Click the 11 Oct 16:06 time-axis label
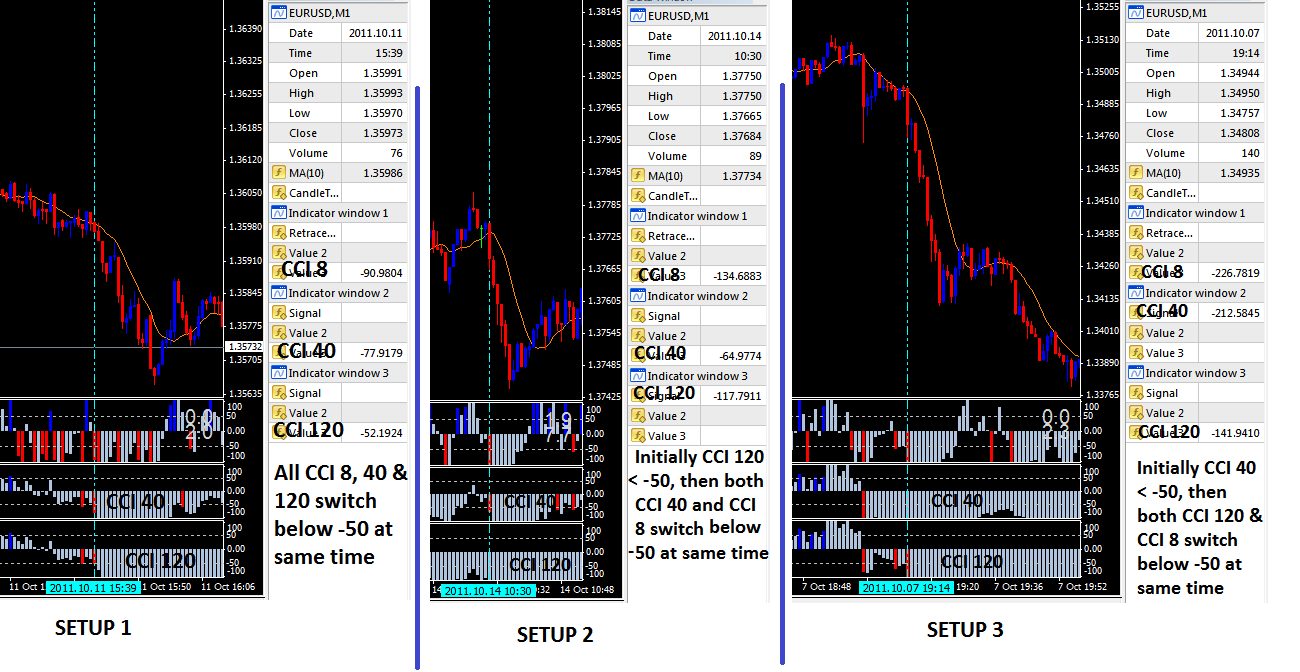The width and height of the screenshot is (1300, 672). coord(228,587)
